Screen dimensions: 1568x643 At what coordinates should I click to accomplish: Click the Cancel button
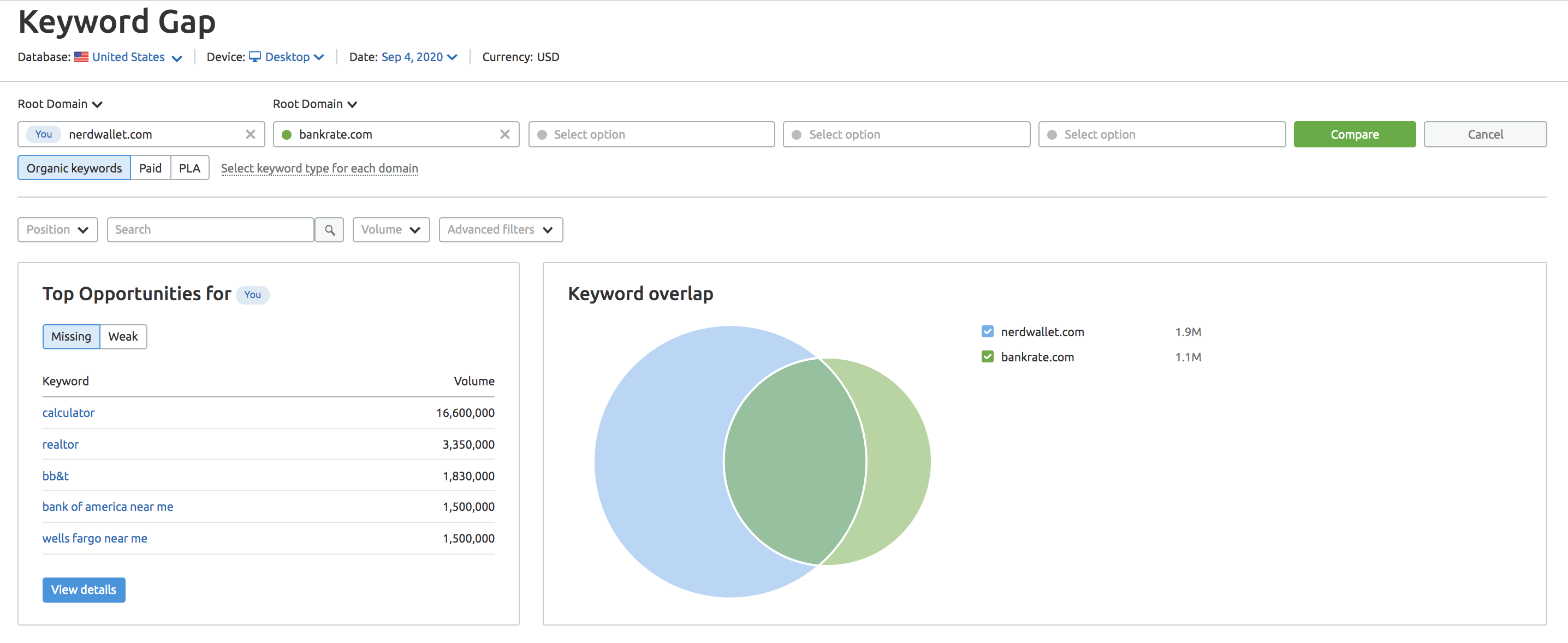(1485, 134)
